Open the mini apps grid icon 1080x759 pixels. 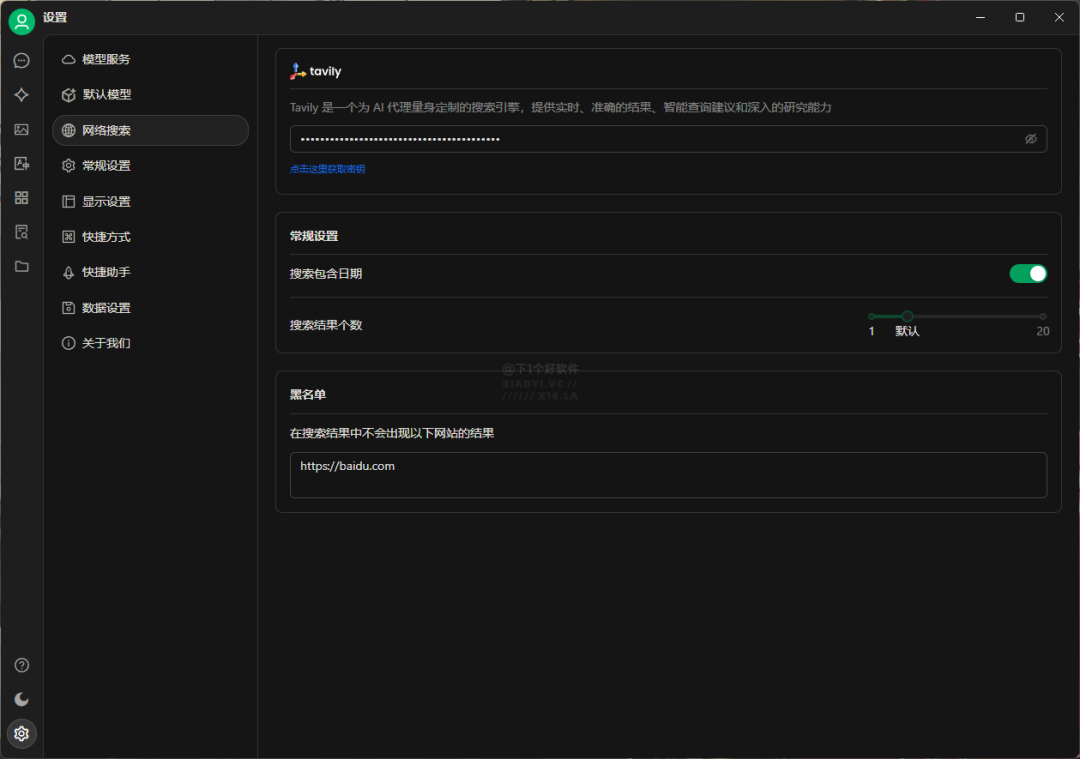pyautogui.click(x=21, y=198)
